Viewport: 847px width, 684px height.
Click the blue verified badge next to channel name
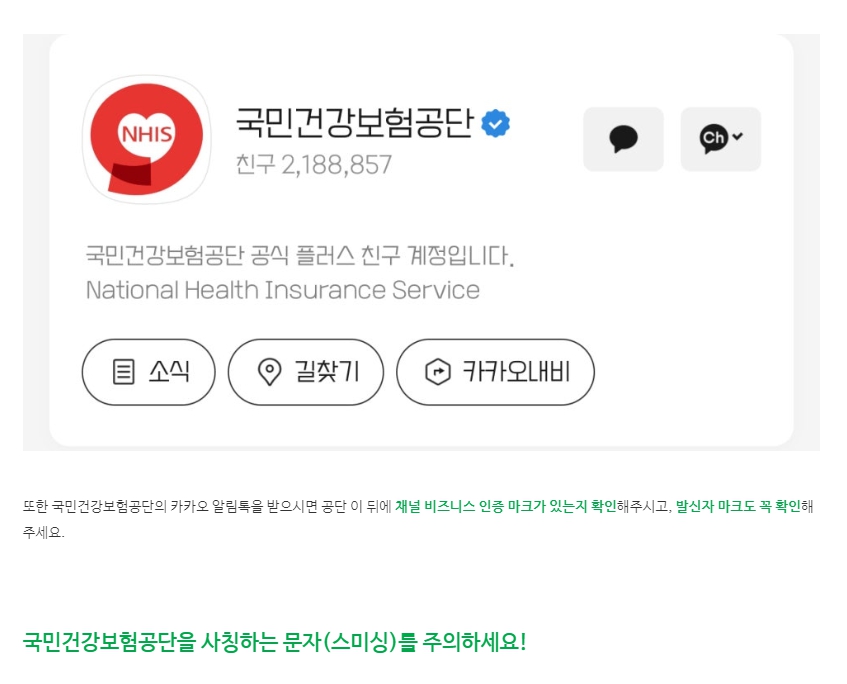pos(495,124)
